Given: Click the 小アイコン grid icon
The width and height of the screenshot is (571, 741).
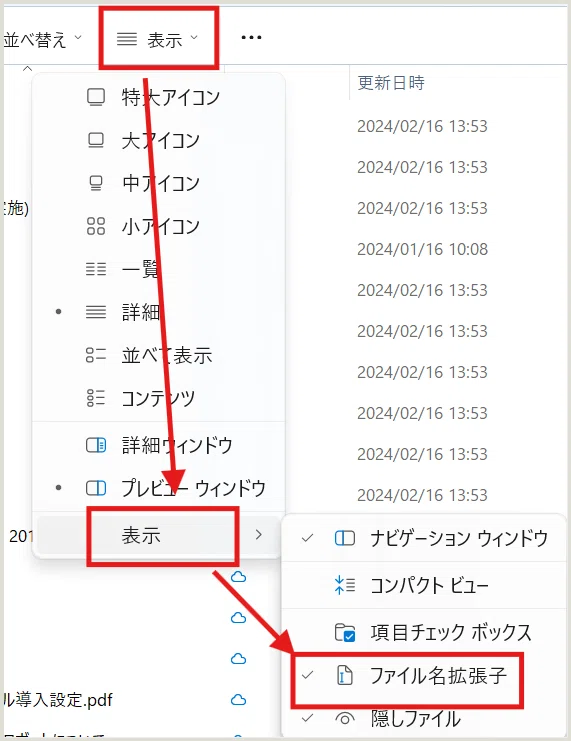Looking at the screenshot, I should (96, 226).
